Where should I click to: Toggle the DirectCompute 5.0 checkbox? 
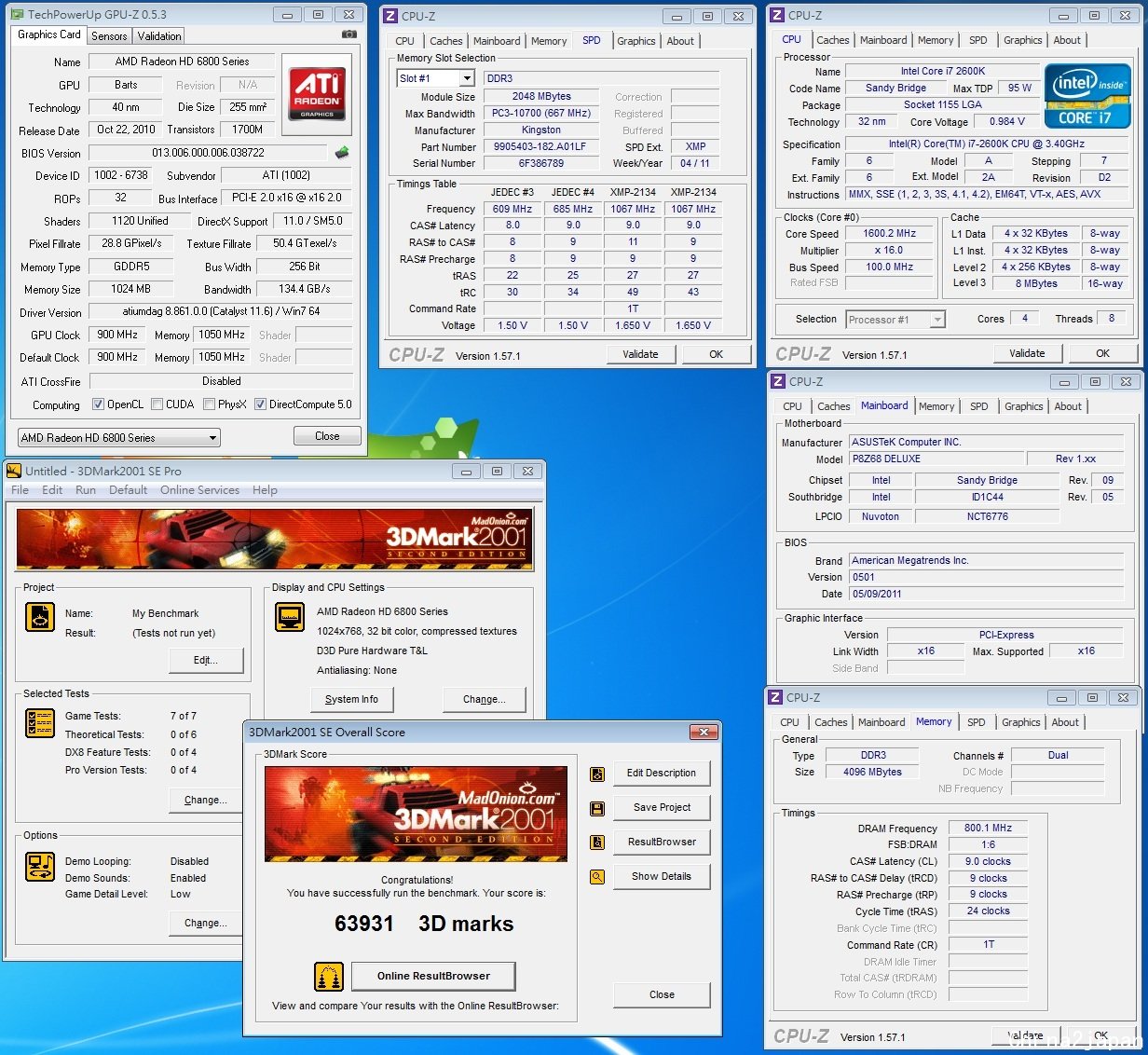tap(260, 404)
